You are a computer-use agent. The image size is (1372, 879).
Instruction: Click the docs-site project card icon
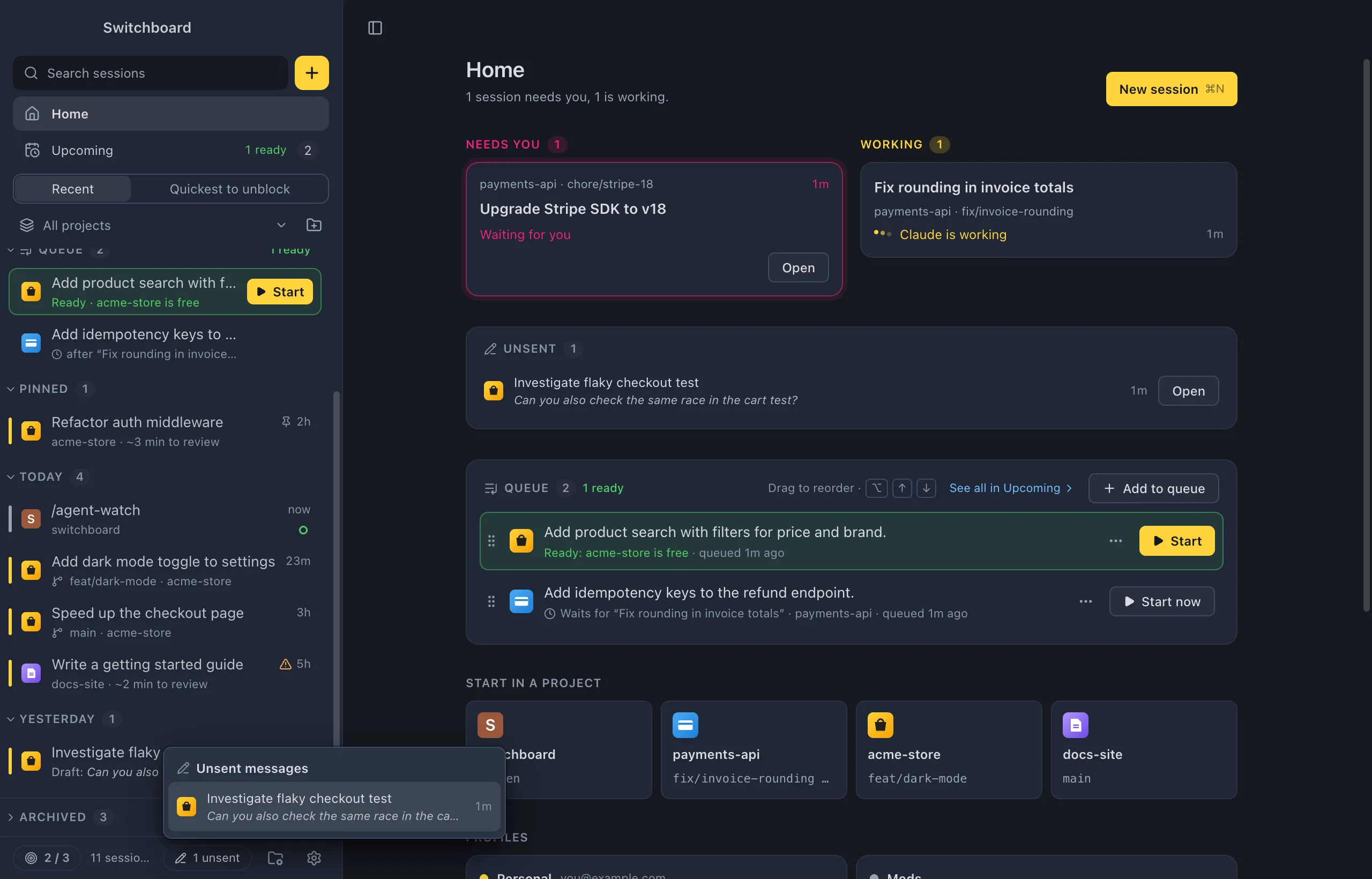[1075, 725]
